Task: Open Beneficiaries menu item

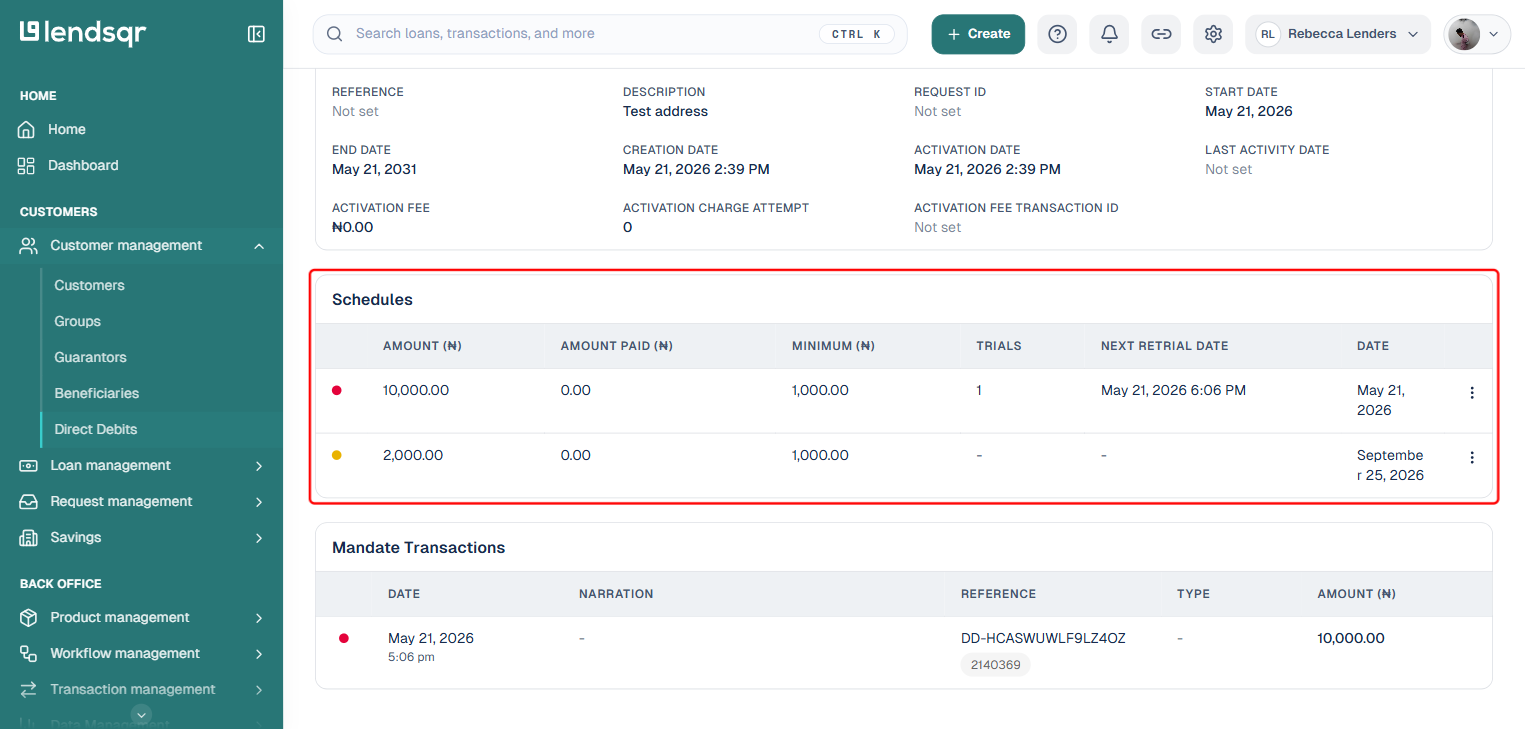Action: tap(96, 393)
